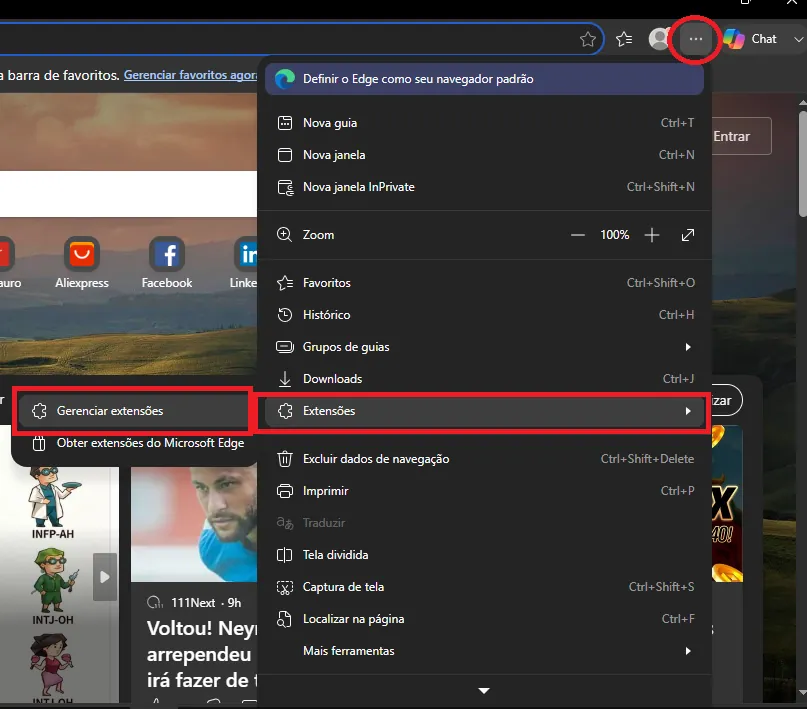This screenshot has width=807, height=709.
Task: Open the Facebook shortcut tile
Action: point(167,263)
